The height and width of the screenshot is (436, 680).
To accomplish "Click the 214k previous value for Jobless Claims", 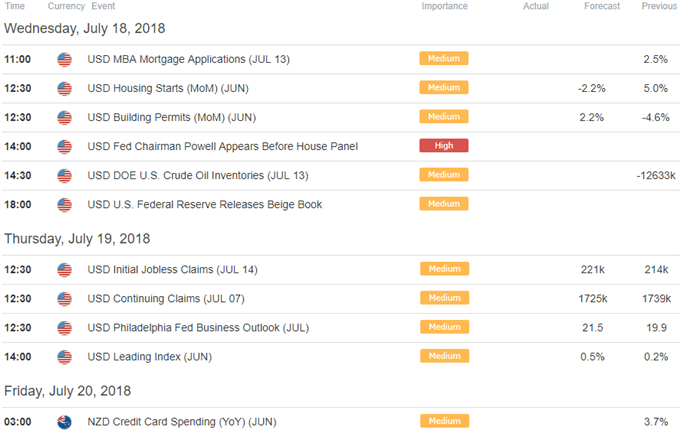I will 656,270.
